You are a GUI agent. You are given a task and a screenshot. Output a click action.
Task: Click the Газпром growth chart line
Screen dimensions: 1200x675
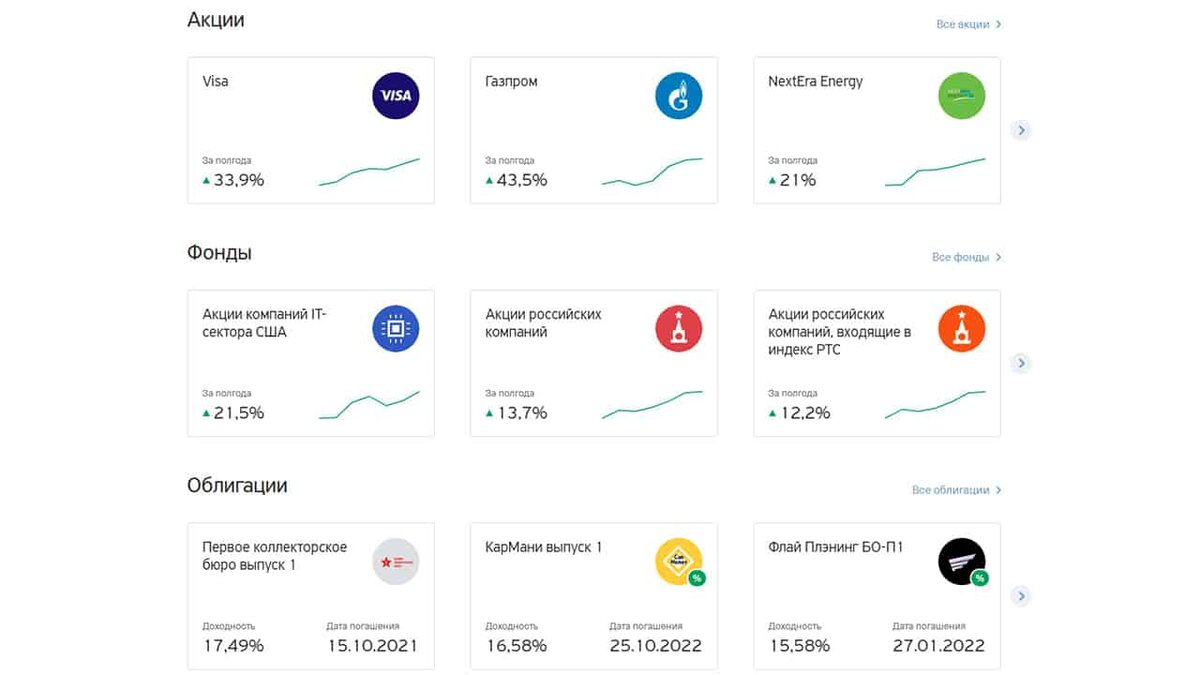(652, 171)
